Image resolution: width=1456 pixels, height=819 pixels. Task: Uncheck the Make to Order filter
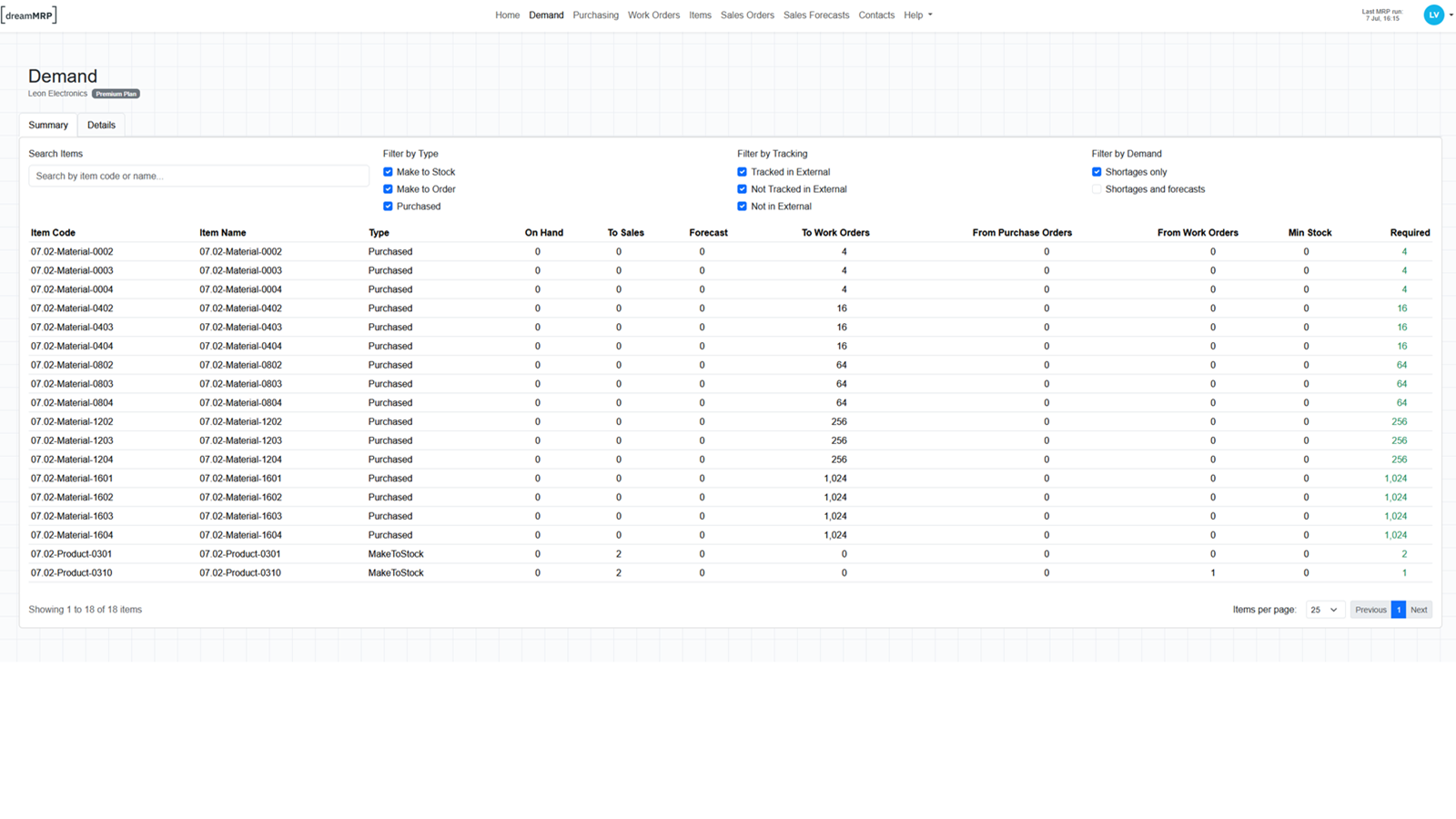pyautogui.click(x=388, y=189)
